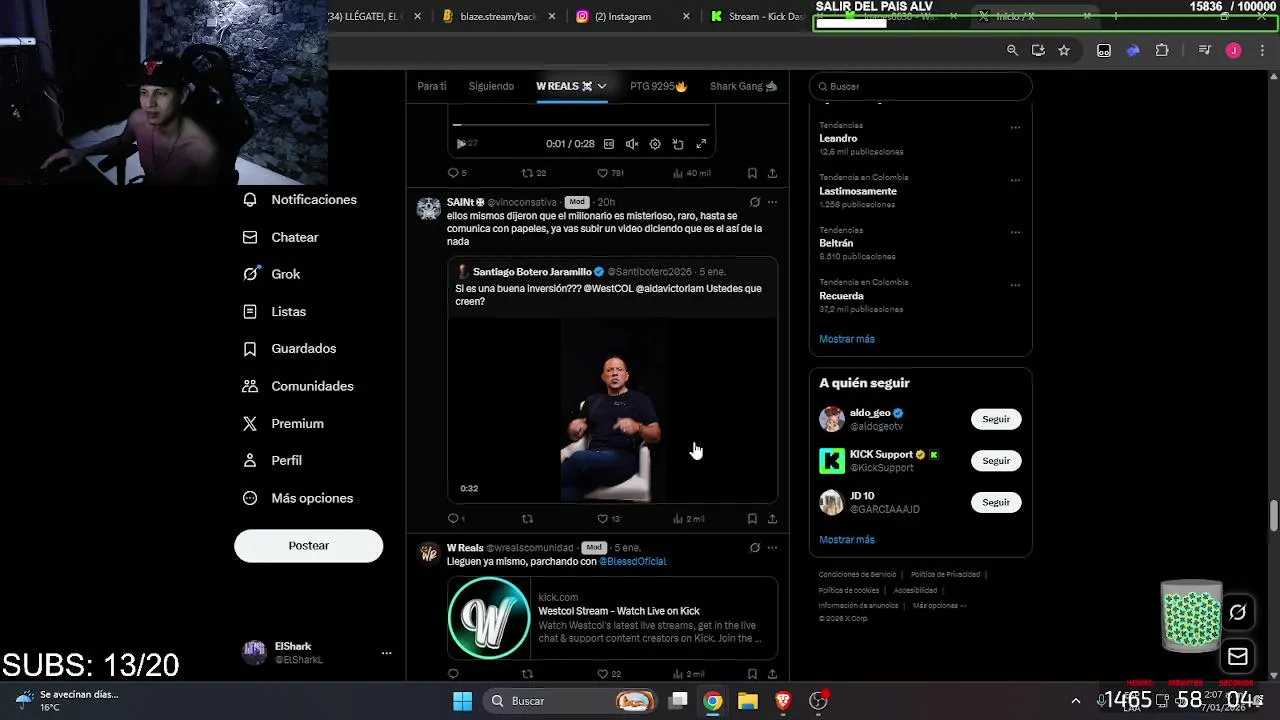This screenshot has width=1280, height=720.
Task: Expand the 0:28 video to fullscreen
Action: point(701,144)
